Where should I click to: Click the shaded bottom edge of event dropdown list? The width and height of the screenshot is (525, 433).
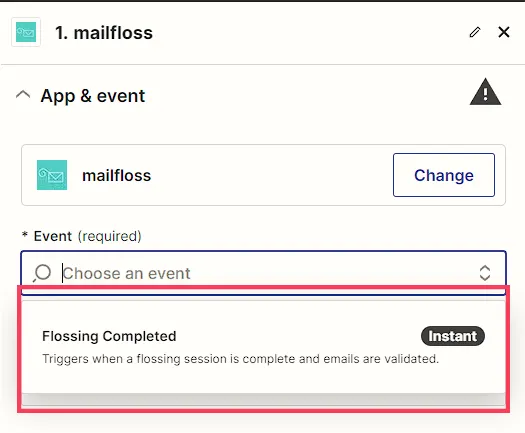click(263, 399)
